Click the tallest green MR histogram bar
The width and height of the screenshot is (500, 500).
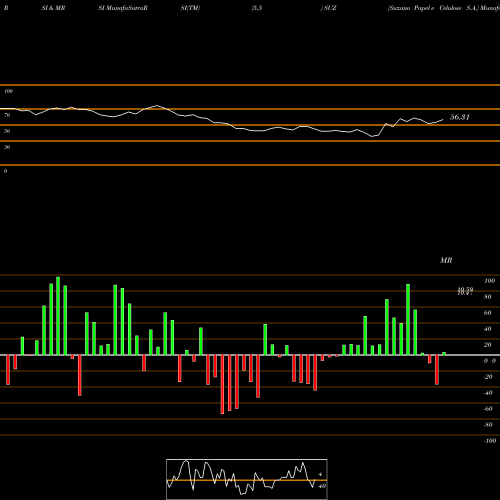pyautogui.click(x=58, y=316)
